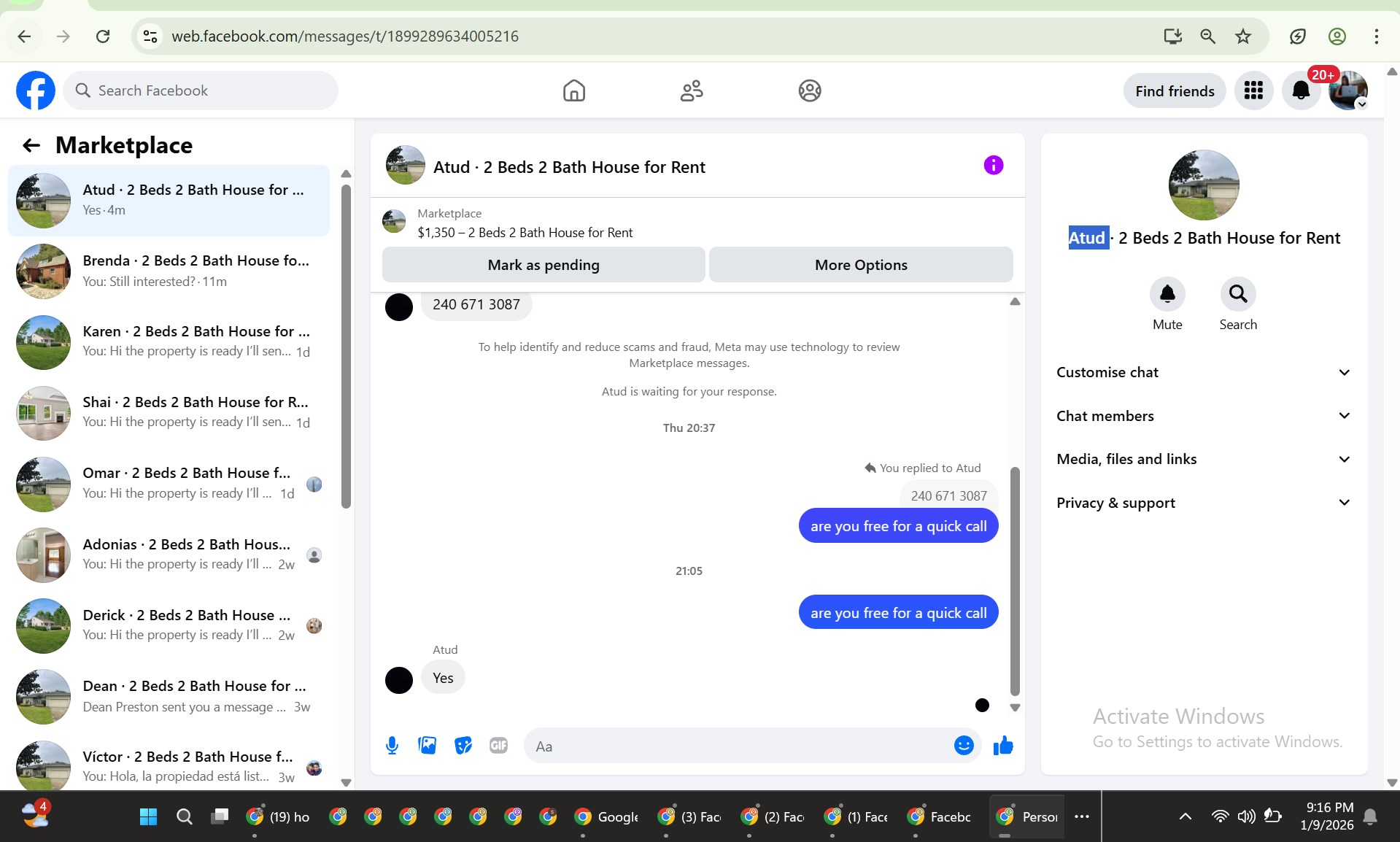Choose a GIF icon
Screen dimensions: 1400x842
pos(499,746)
